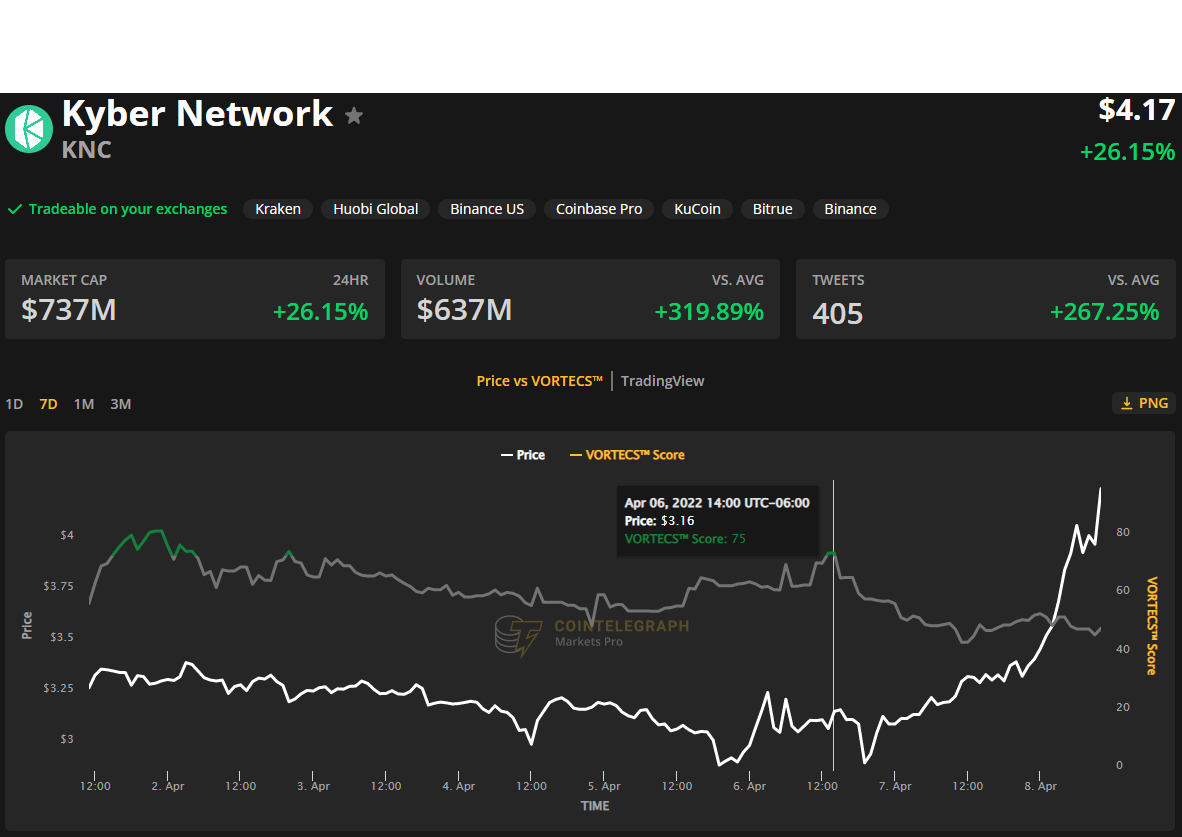Viewport: 1182px width, 837px height.
Task: Switch to TradingView chart tab
Action: [663, 381]
